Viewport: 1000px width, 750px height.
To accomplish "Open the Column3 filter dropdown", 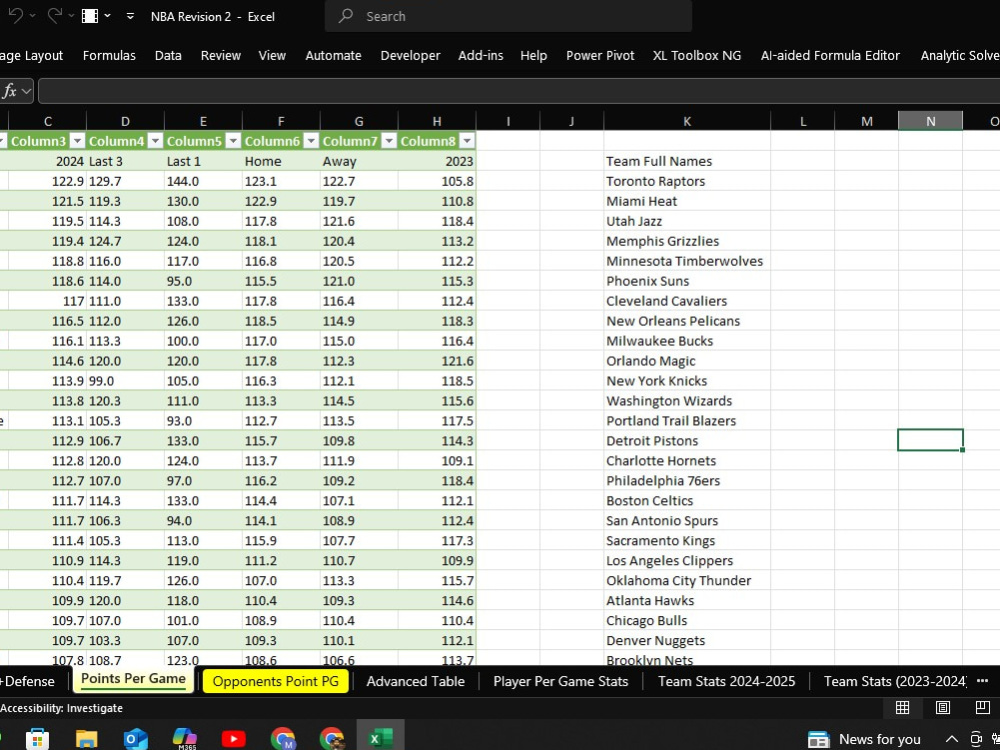I will pyautogui.click(x=78, y=141).
